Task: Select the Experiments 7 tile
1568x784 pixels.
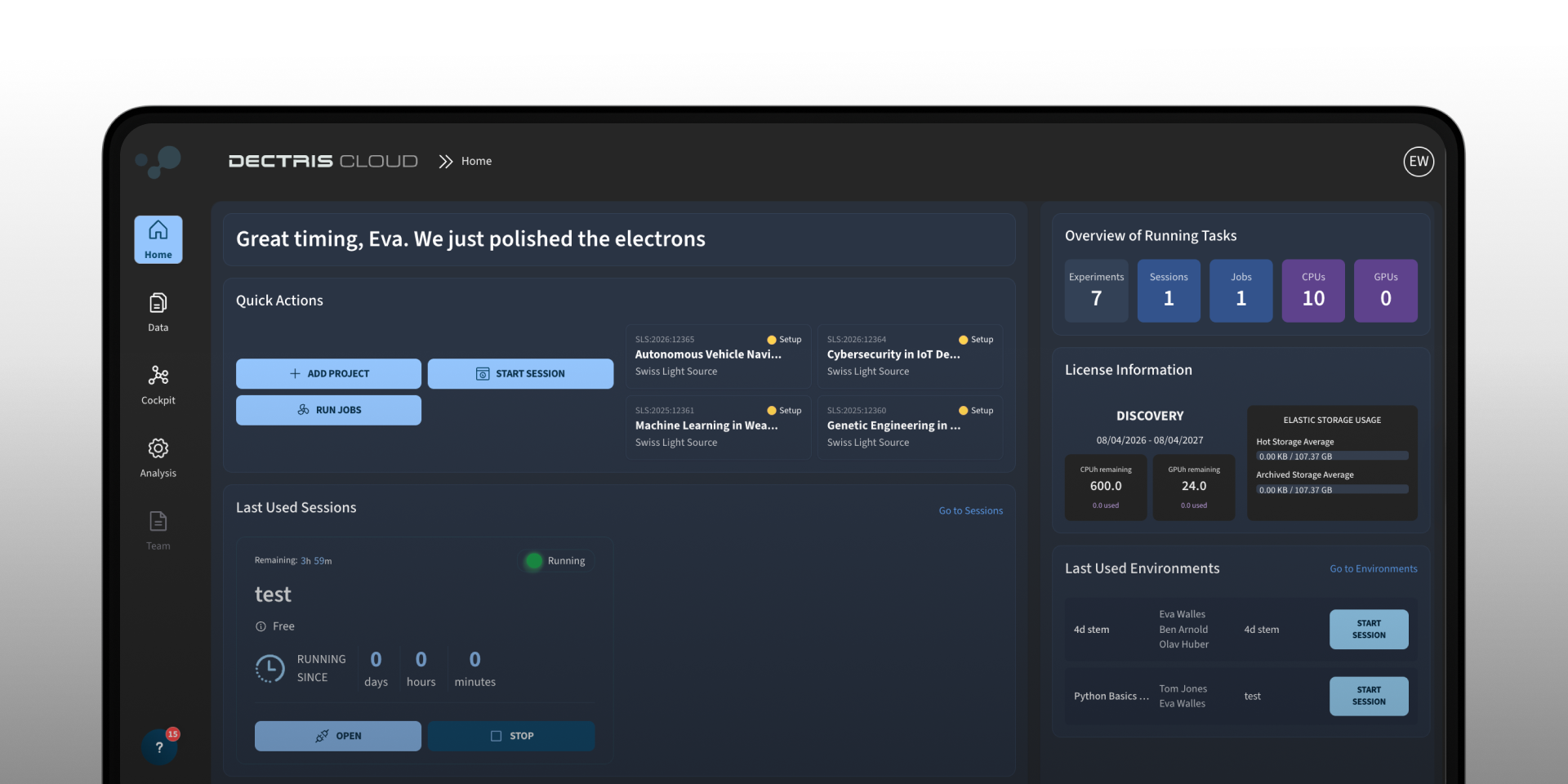Action: (x=1096, y=291)
